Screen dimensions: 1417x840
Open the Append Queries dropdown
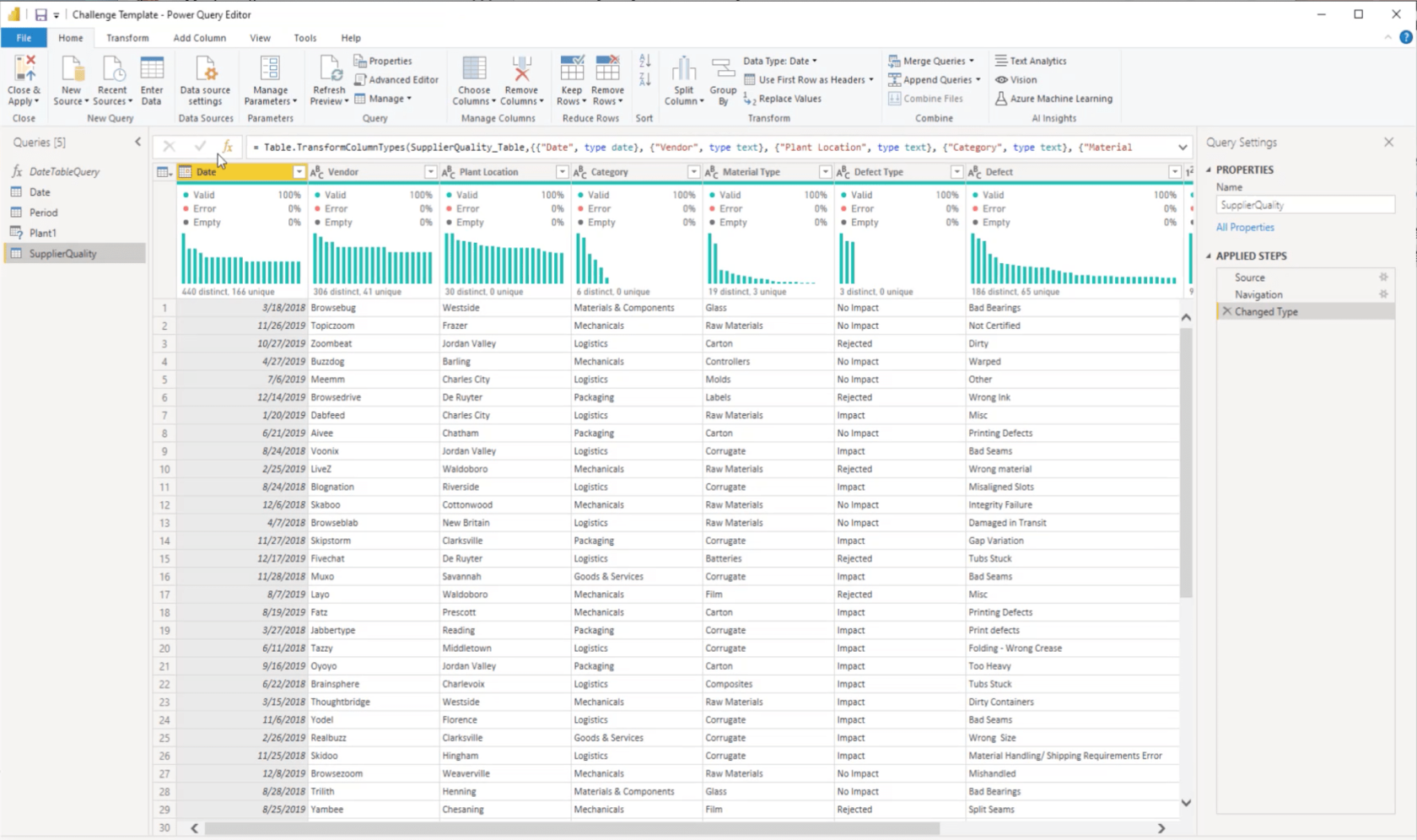(x=934, y=79)
